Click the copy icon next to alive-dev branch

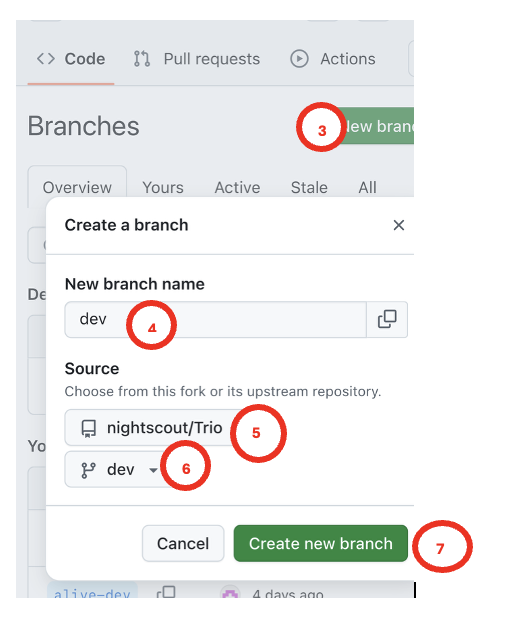166,592
